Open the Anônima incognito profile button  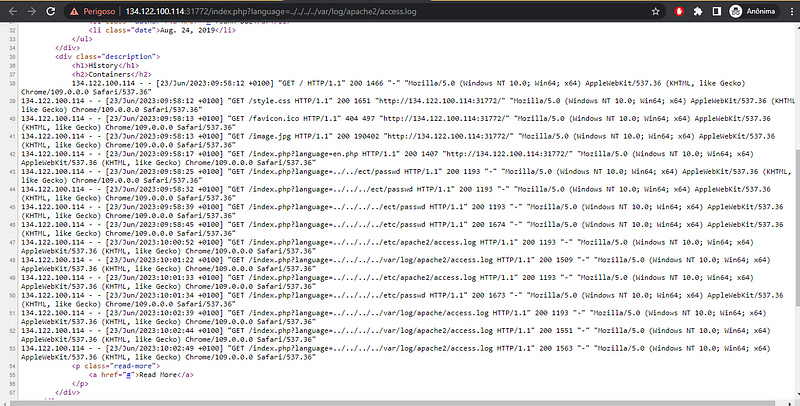coord(753,11)
